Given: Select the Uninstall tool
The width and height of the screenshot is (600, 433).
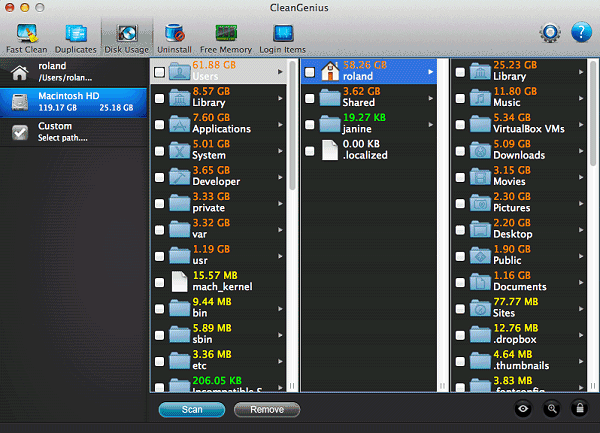Looking at the screenshot, I should pos(174,37).
